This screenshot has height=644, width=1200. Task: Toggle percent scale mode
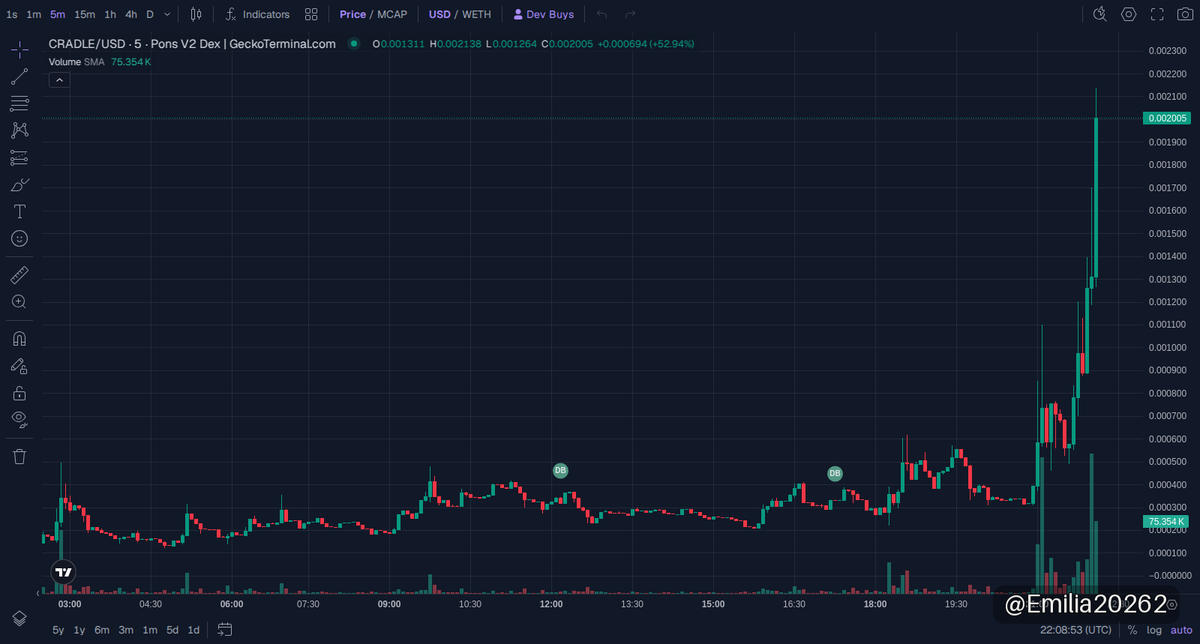click(x=1132, y=630)
